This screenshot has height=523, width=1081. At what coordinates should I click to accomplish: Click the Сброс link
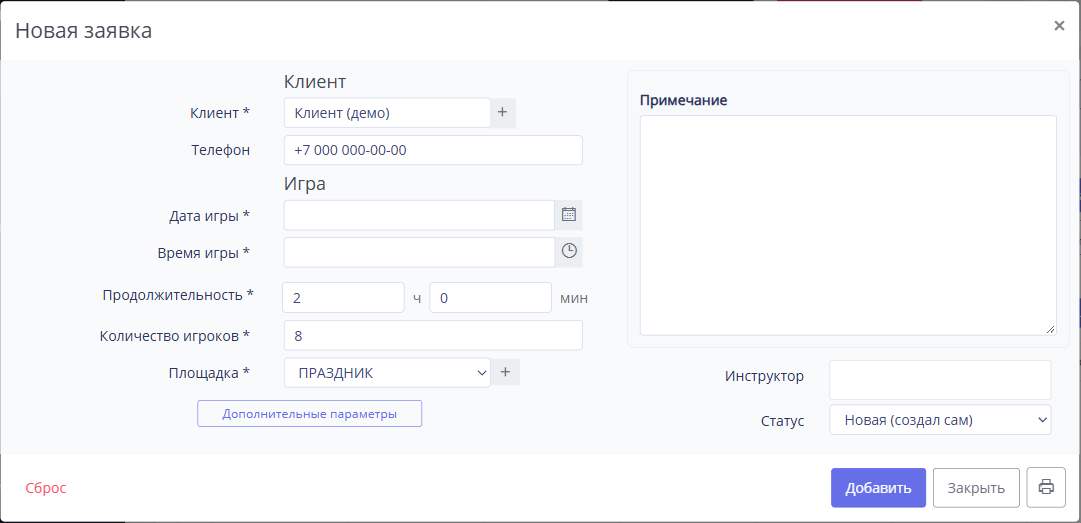(46, 488)
